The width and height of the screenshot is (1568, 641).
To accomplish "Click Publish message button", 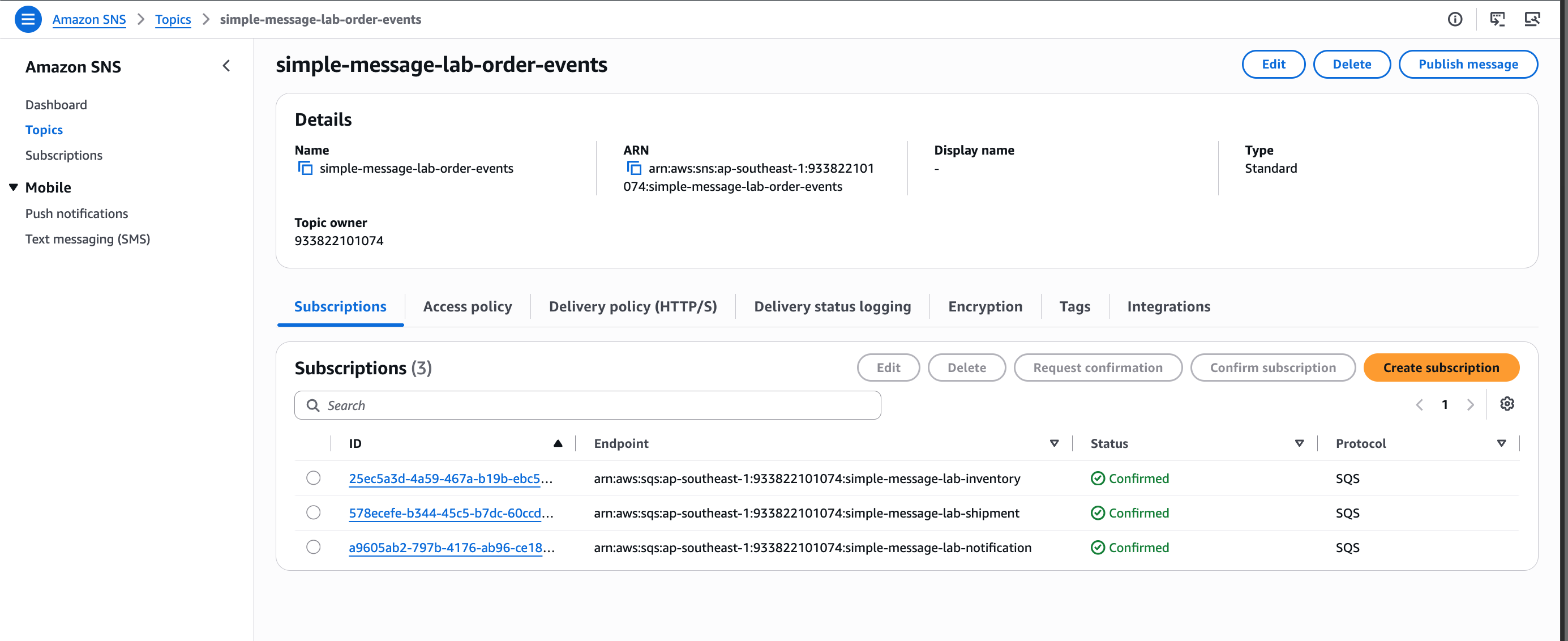I will point(1468,64).
